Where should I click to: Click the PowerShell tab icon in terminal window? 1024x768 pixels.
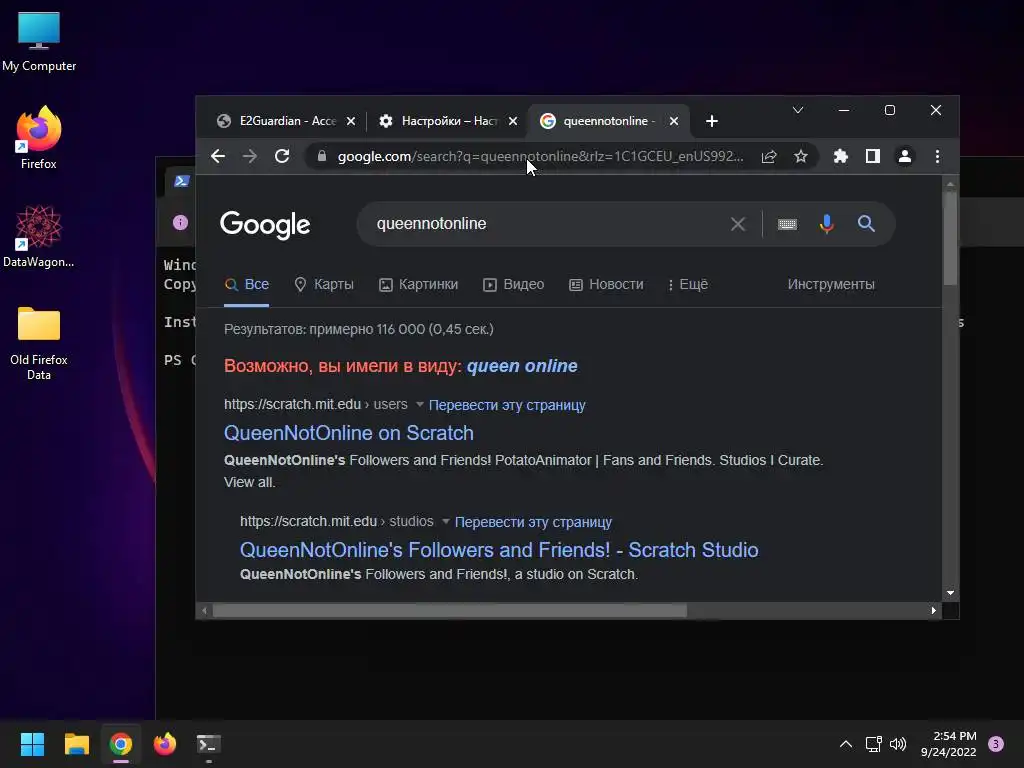pos(182,181)
